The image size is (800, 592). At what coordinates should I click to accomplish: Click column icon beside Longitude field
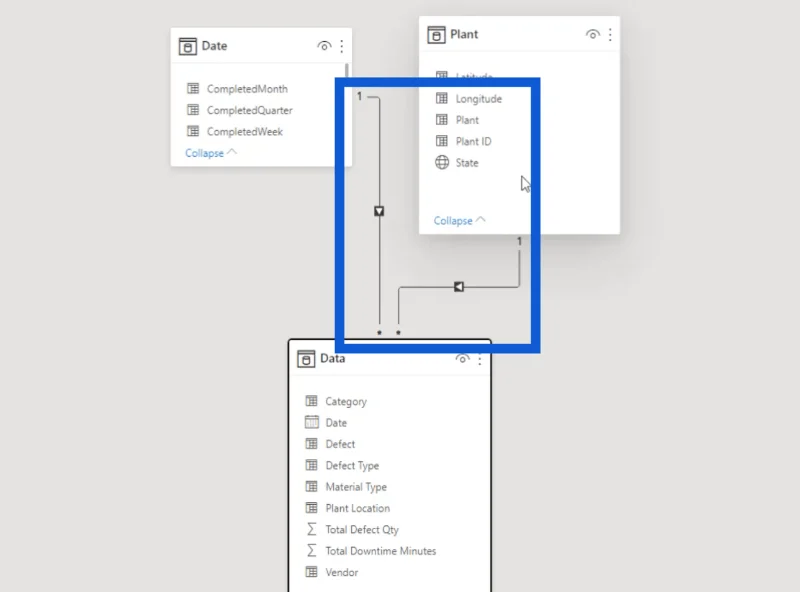coord(442,98)
